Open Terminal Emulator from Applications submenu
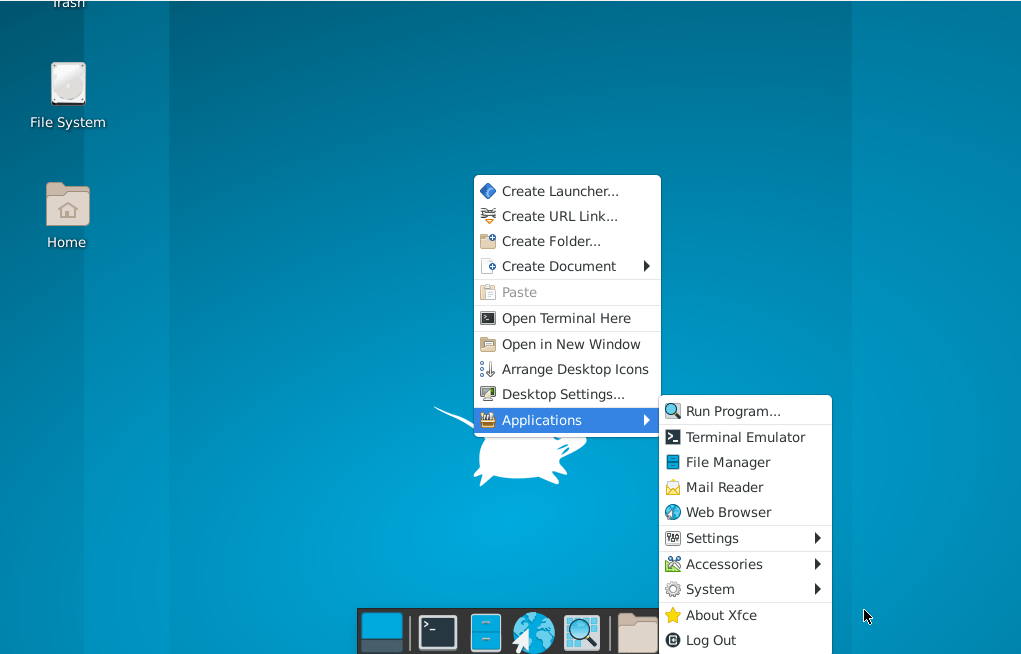 [746, 437]
